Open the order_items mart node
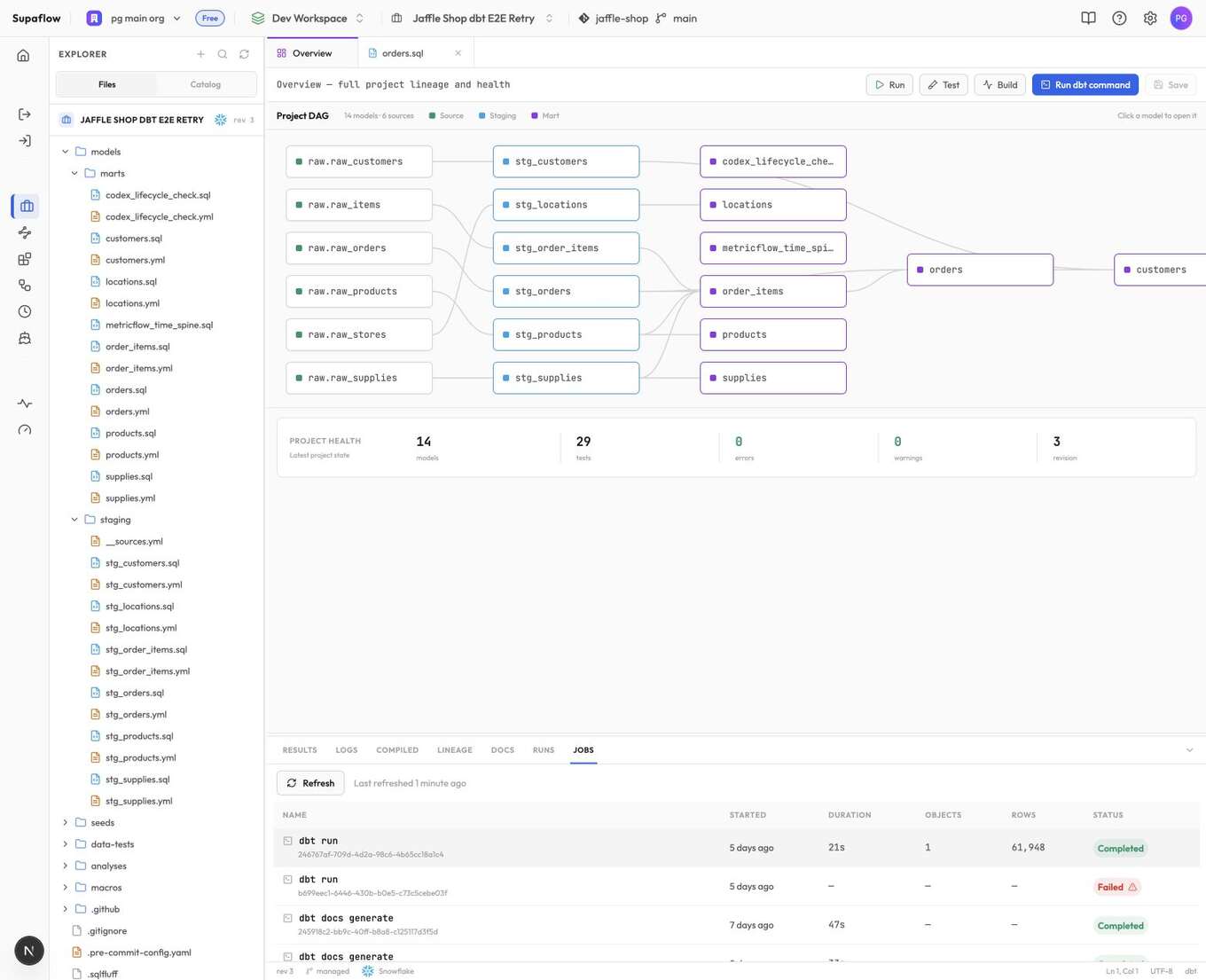1206x980 pixels. 773,291
